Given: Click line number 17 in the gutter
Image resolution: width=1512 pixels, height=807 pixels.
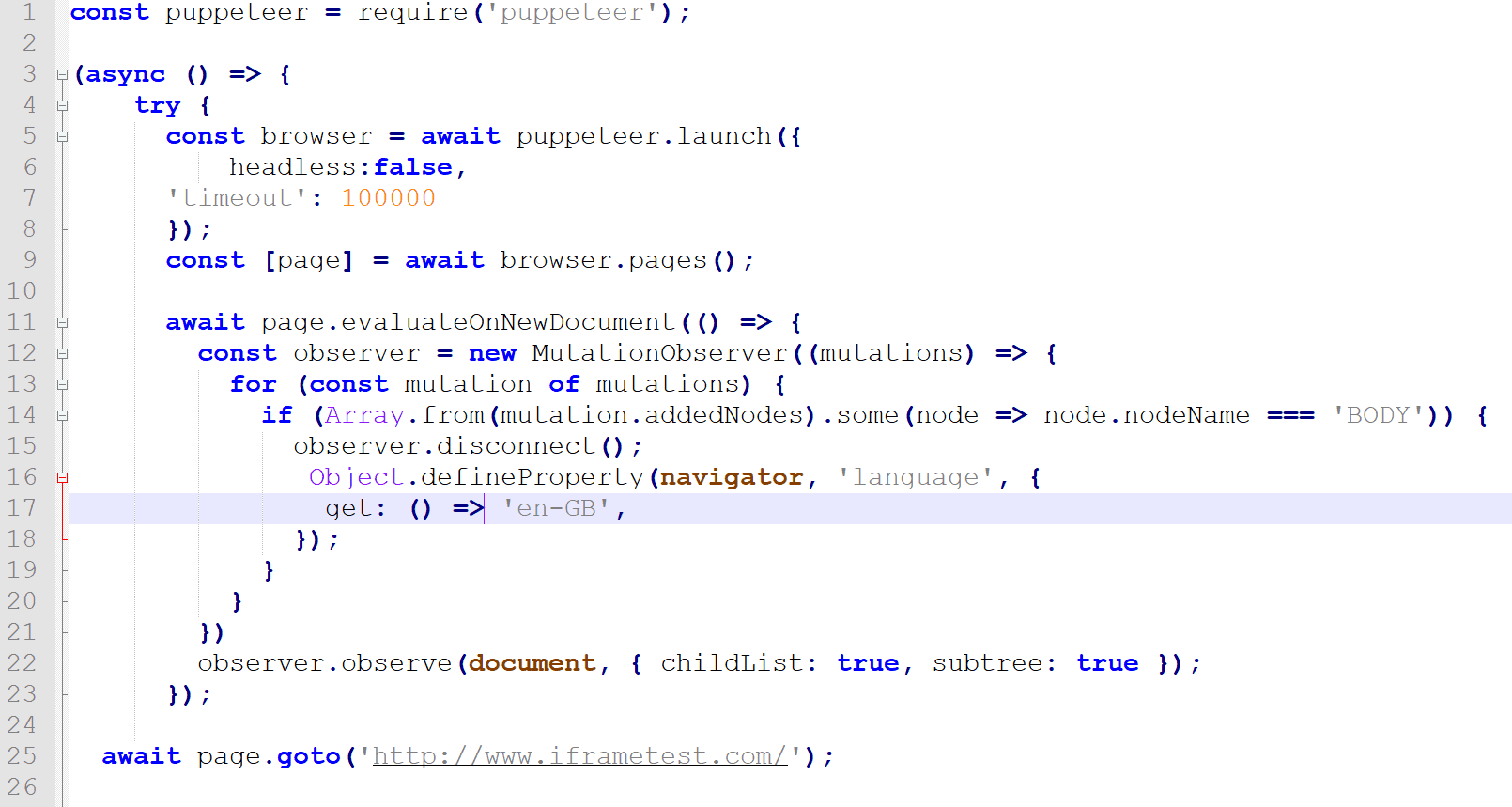Looking at the screenshot, I should coord(22,508).
